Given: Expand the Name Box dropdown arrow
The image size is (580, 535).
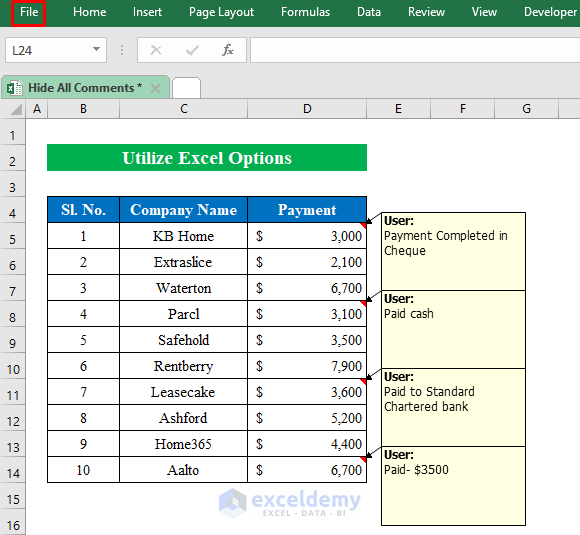Looking at the screenshot, I should click(97, 49).
